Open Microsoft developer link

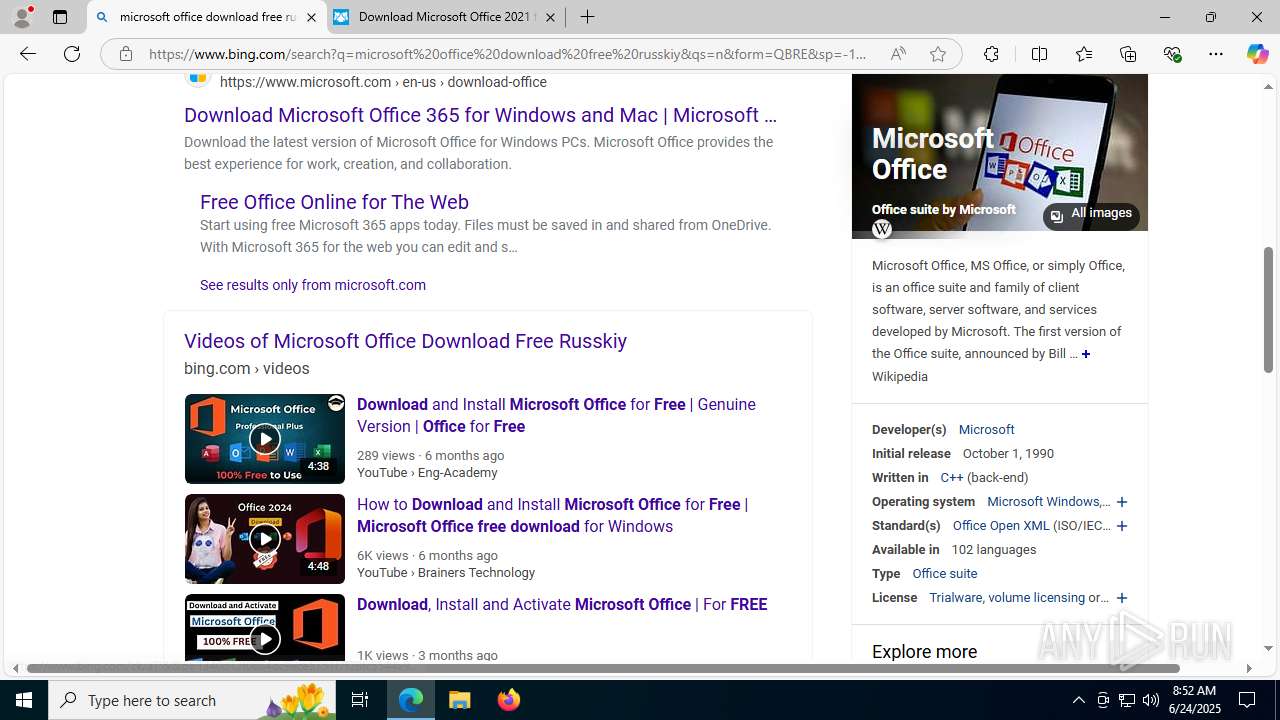tap(986, 430)
